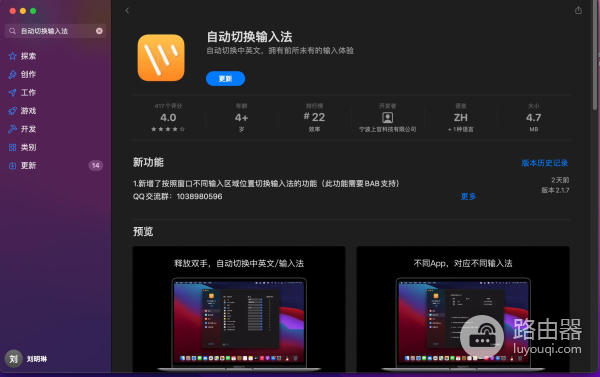The width and height of the screenshot is (600, 377).
Task: Open developer 宁波上官科技有限公司
Action: 388,129
